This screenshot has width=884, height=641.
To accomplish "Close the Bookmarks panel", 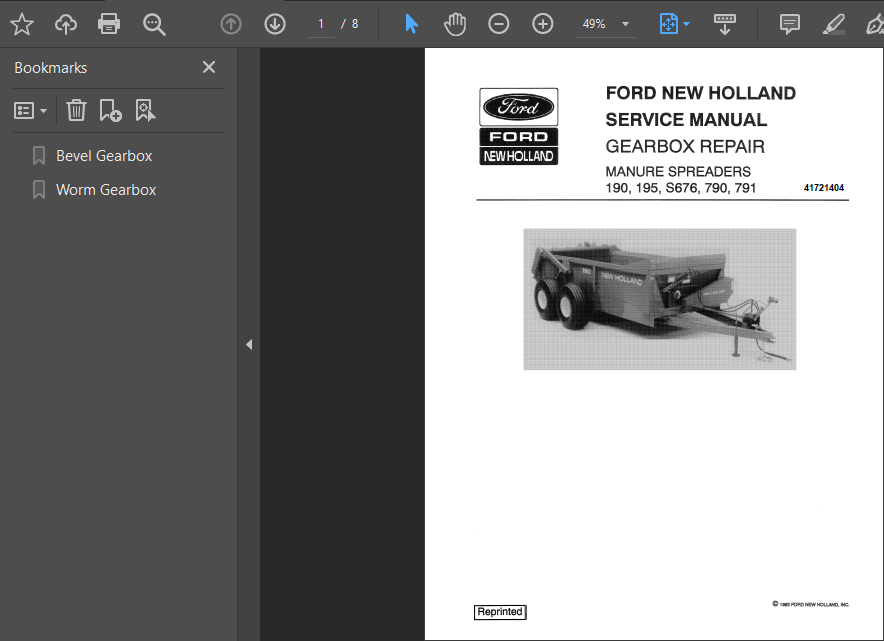I will (x=209, y=67).
